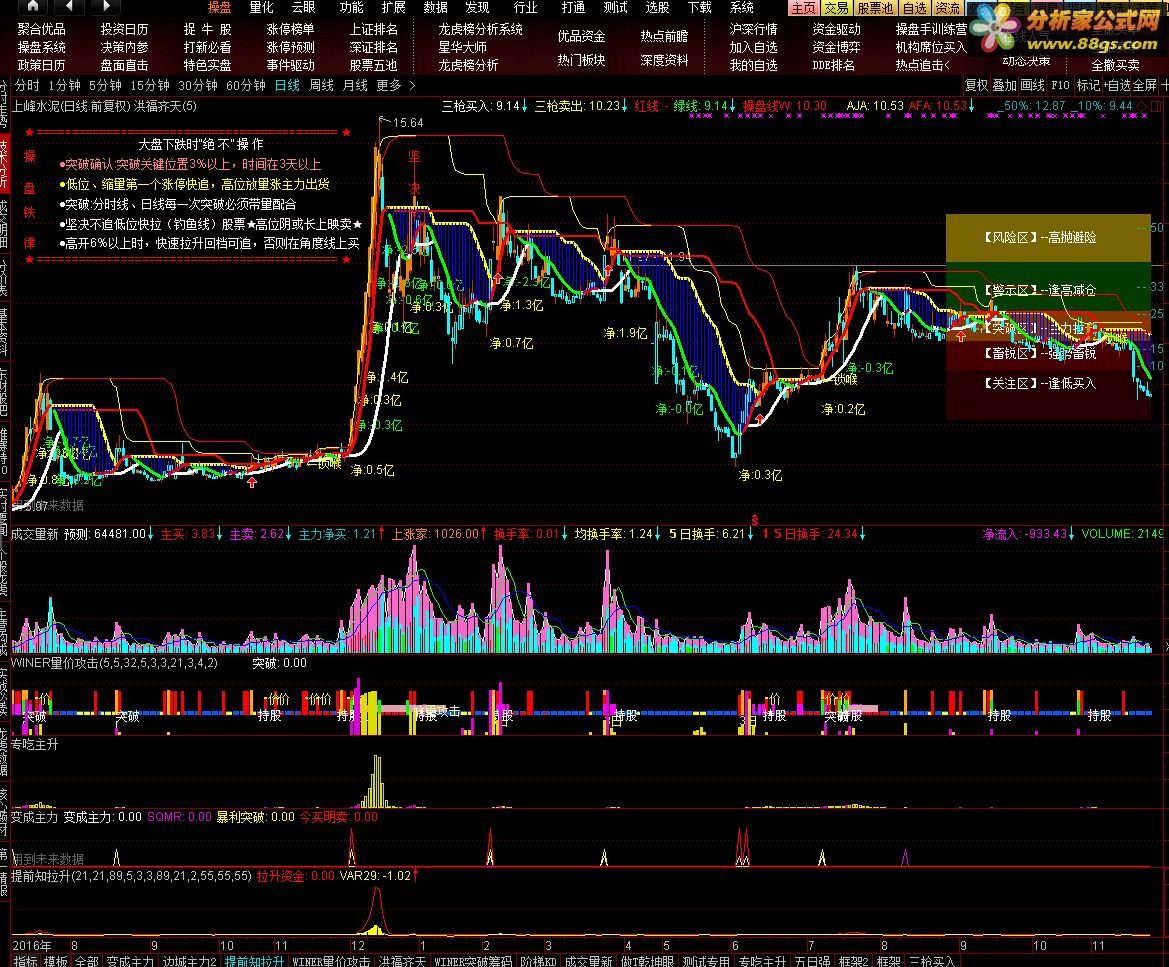The width and height of the screenshot is (1169, 967).
Task: Click the plus icon beside 全屏
Action: [x=1165, y=86]
